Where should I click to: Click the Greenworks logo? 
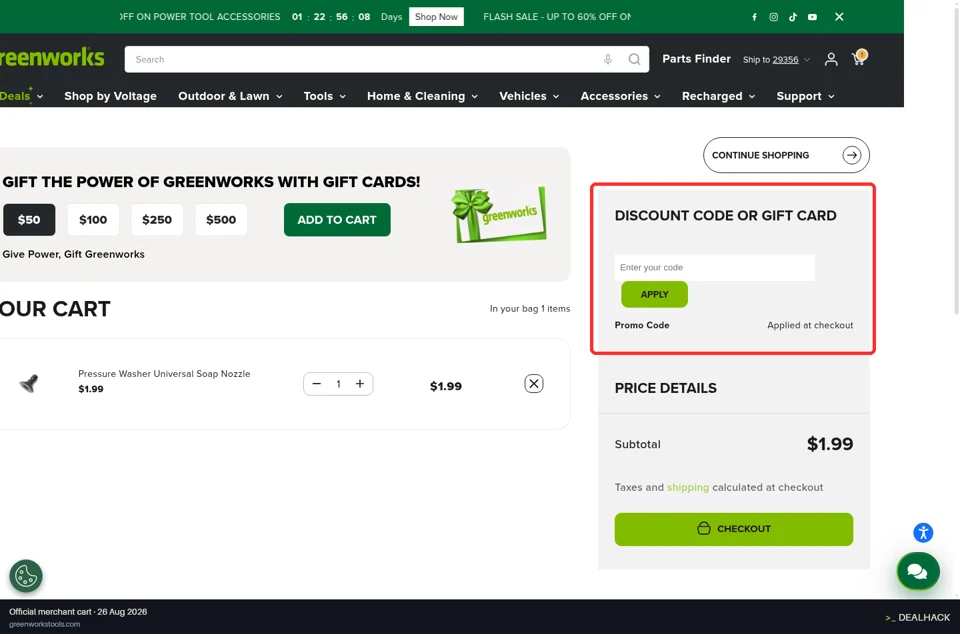coord(52,58)
